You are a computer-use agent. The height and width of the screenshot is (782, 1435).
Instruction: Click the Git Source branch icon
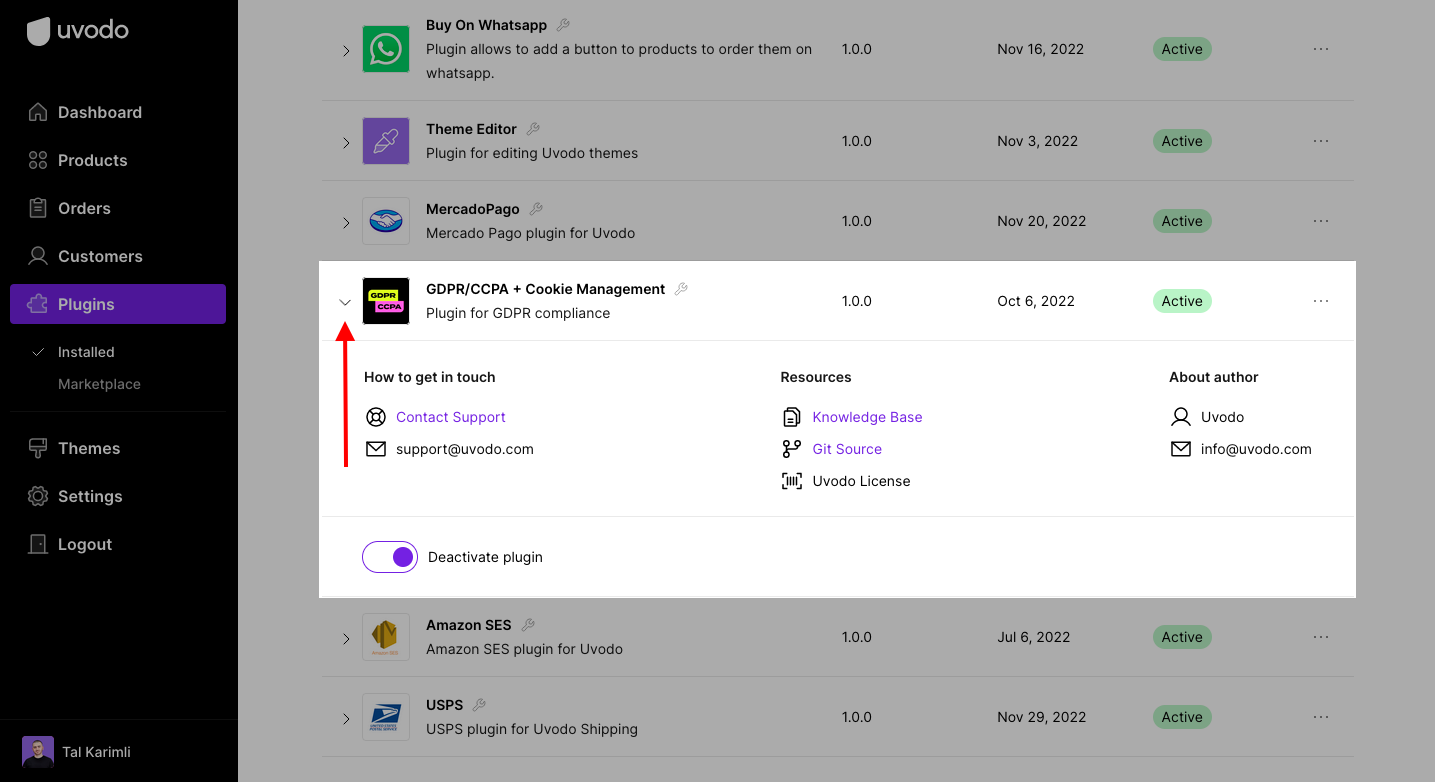[x=792, y=449]
